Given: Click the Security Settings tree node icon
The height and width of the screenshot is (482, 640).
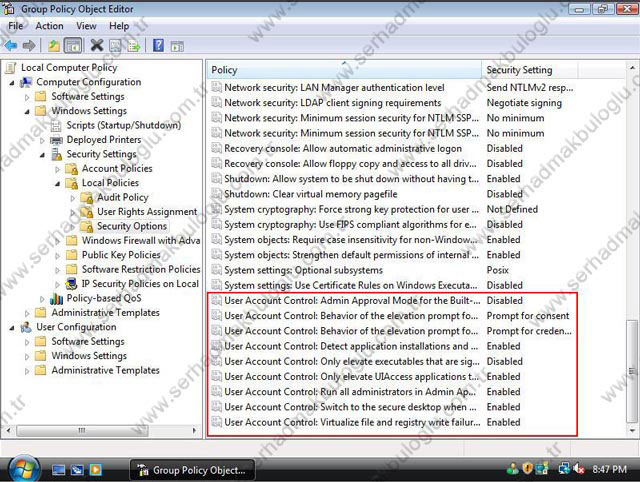Looking at the screenshot, I should [56, 154].
